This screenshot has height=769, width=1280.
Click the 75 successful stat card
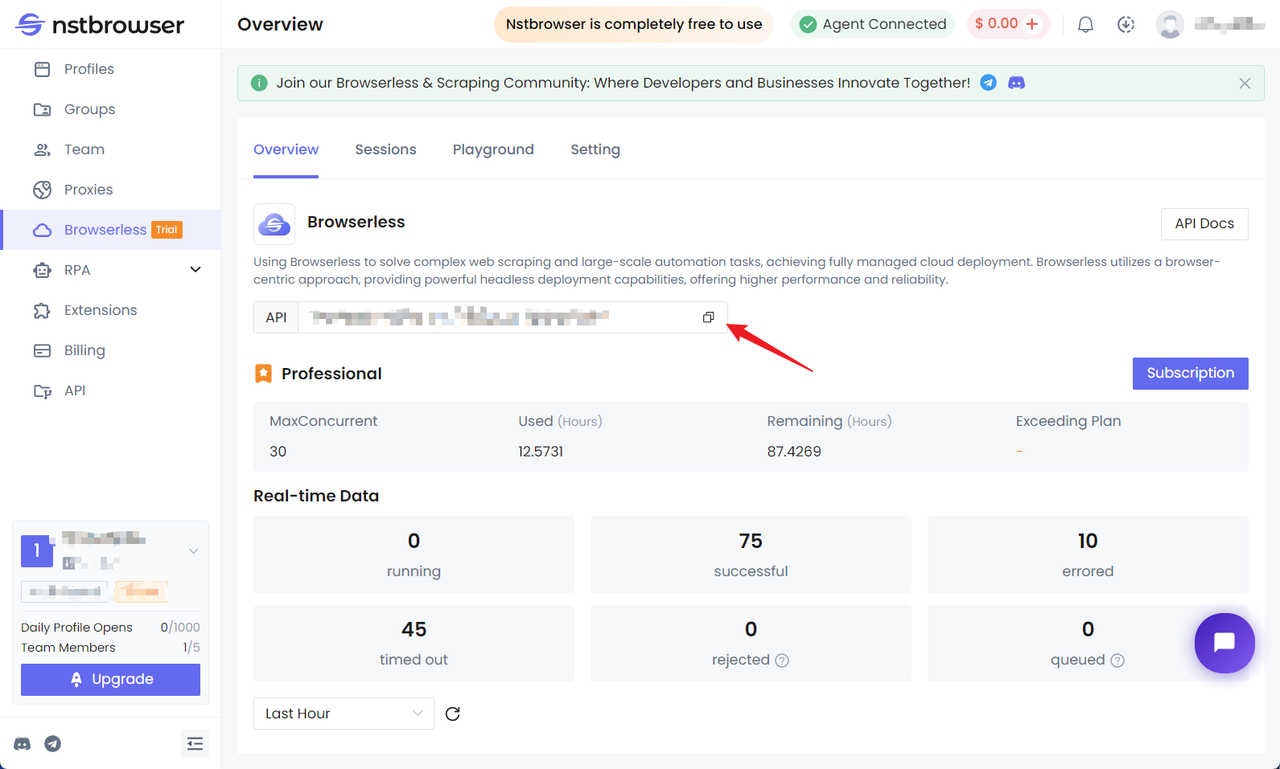coord(751,555)
